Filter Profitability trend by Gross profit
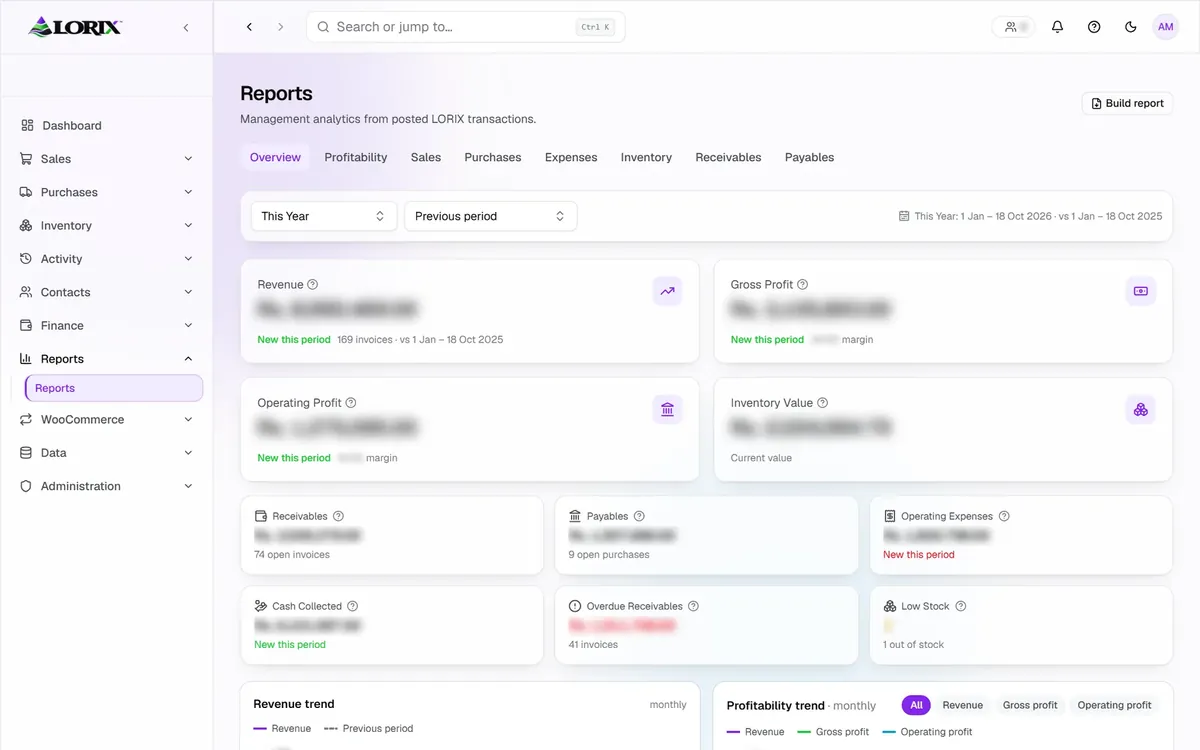Viewport: 1200px width, 750px height. (1030, 705)
